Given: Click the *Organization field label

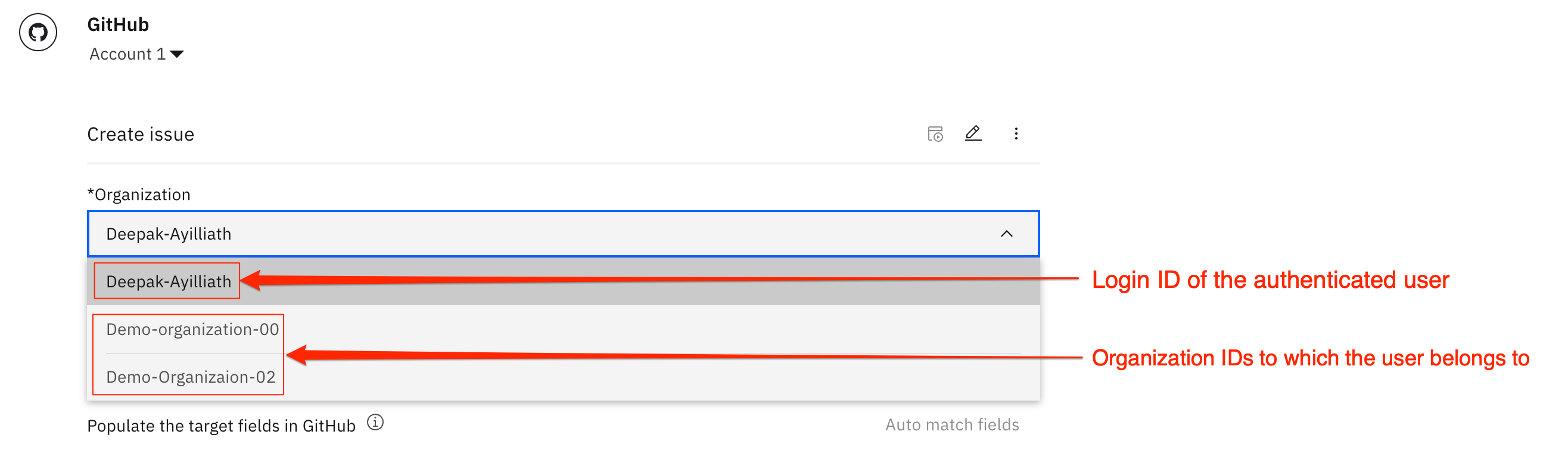Looking at the screenshot, I should coord(139,195).
